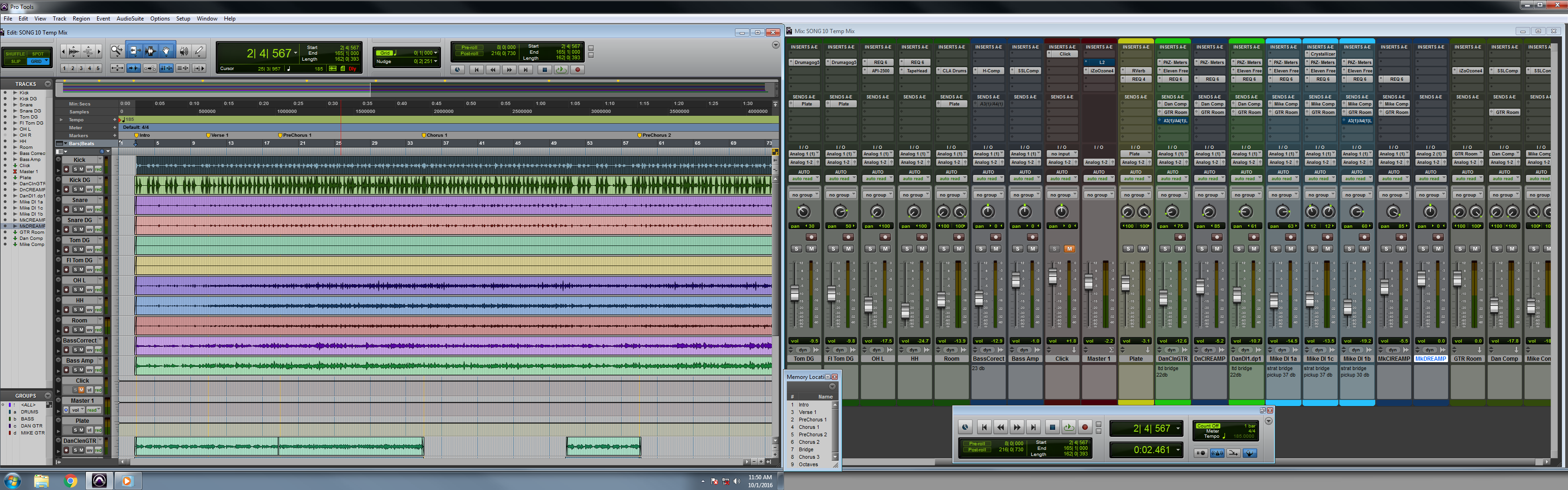Image resolution: width=1568 pixels, height=490 pixels.
Task: Click Online button in Edit window transport
Action: pyautogui.click(x=458, y=70)
